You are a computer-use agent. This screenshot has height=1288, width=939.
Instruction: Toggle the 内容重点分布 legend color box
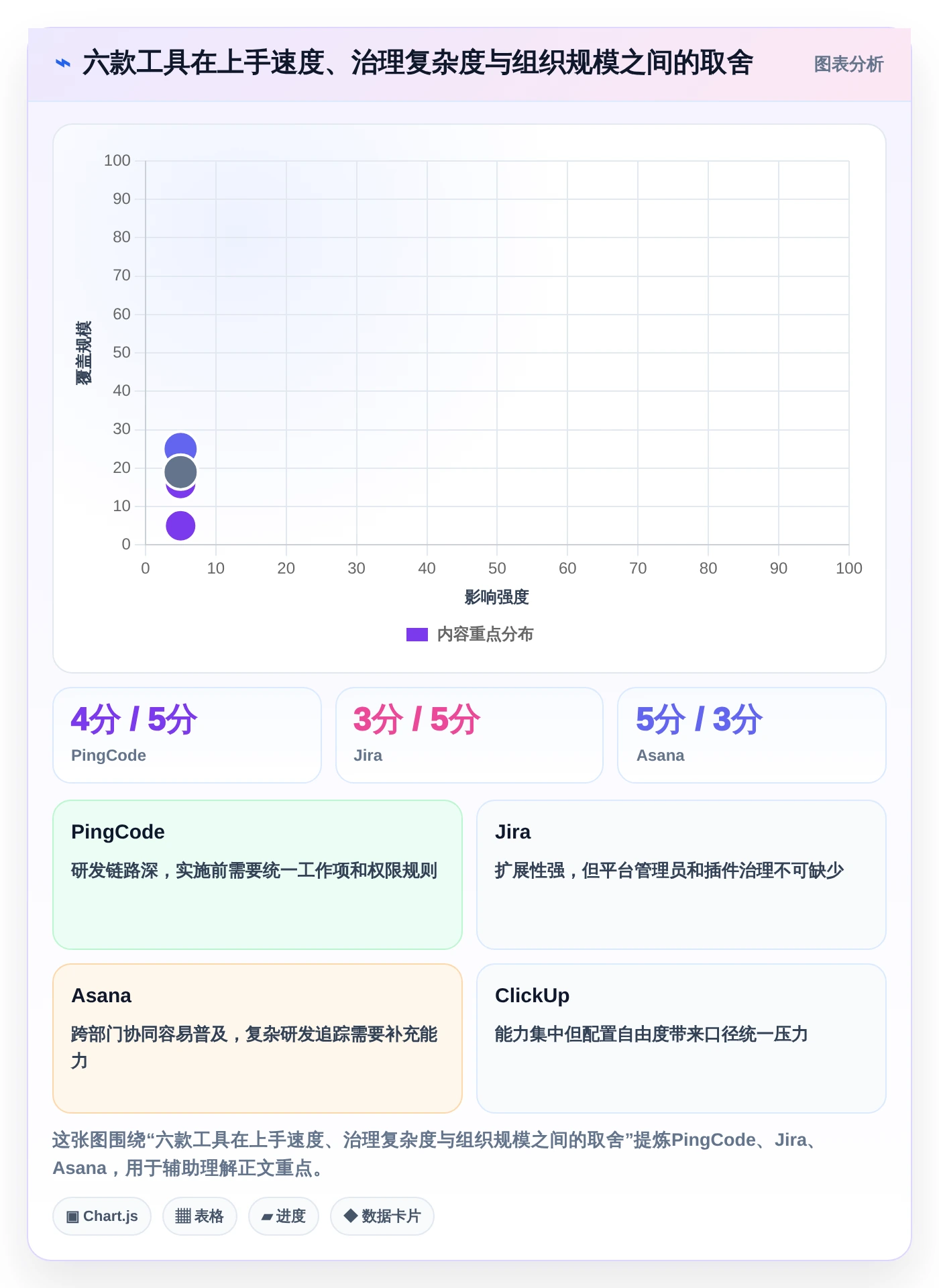[417, 635]
